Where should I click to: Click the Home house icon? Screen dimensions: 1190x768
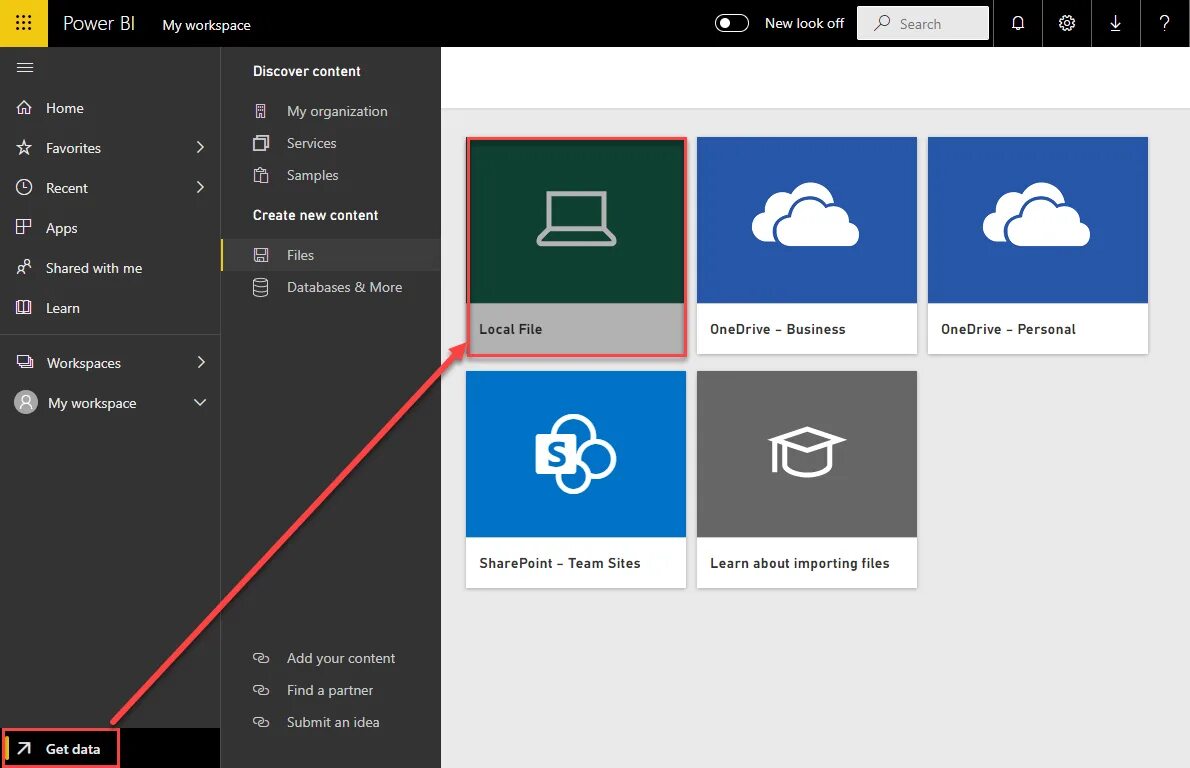coord(24,108)
